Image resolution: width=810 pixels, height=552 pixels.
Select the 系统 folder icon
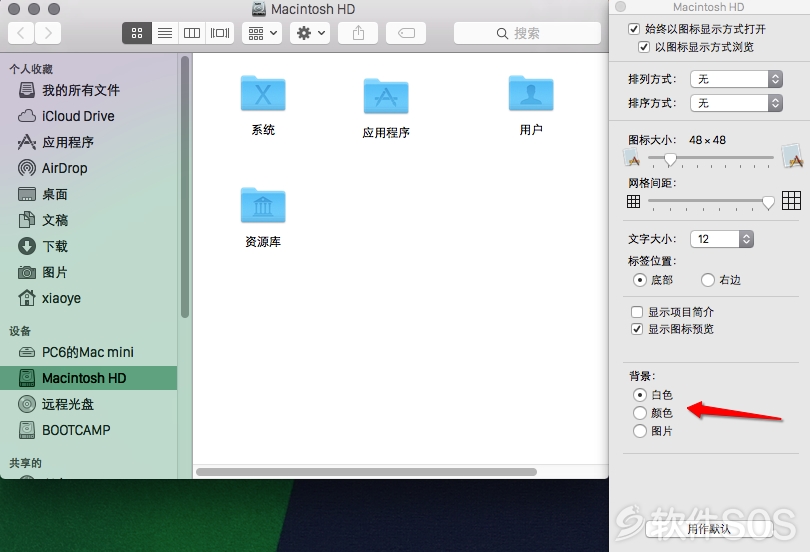coord(263,93)
